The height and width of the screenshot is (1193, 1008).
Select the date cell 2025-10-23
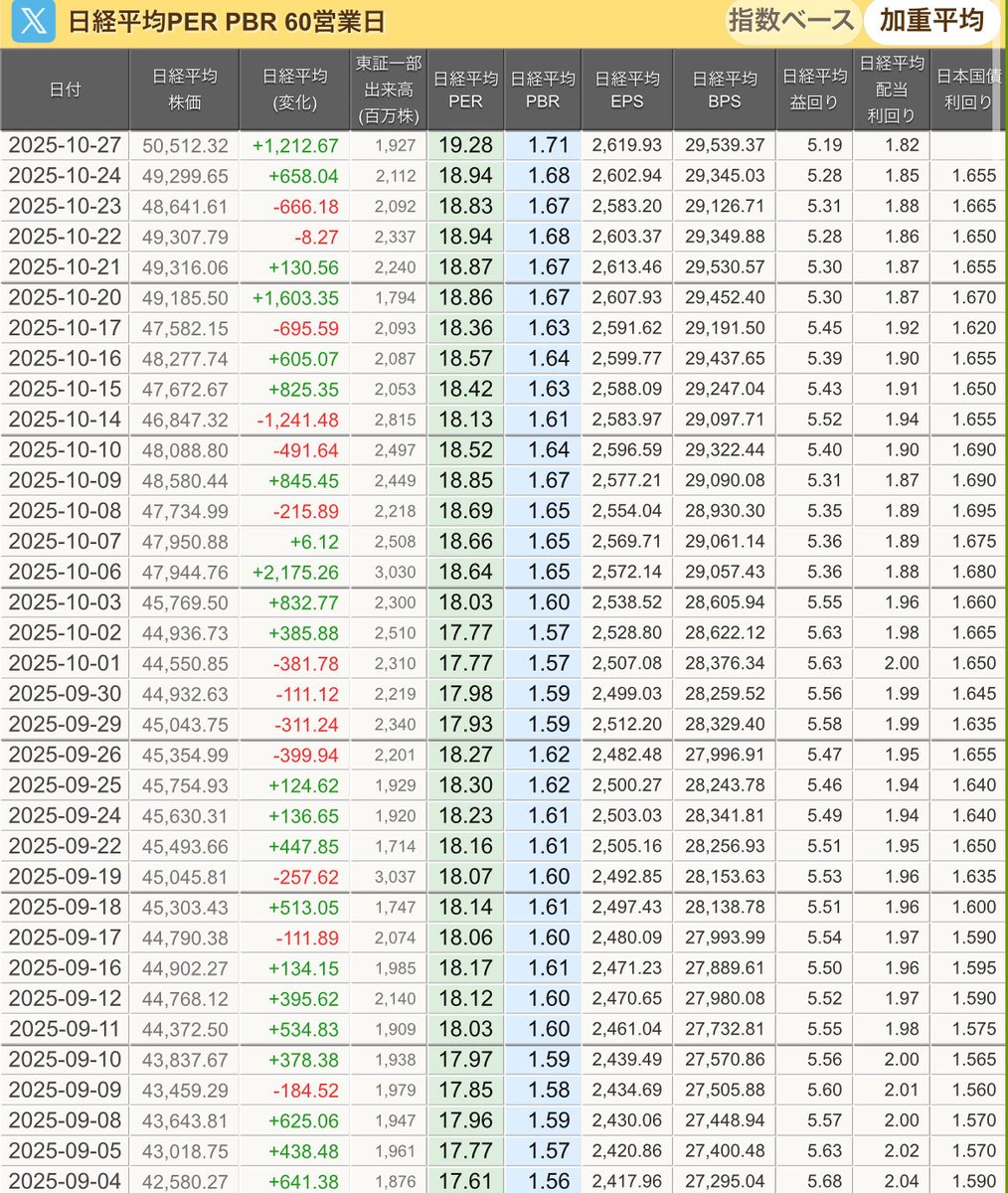(x=65, y=206)
